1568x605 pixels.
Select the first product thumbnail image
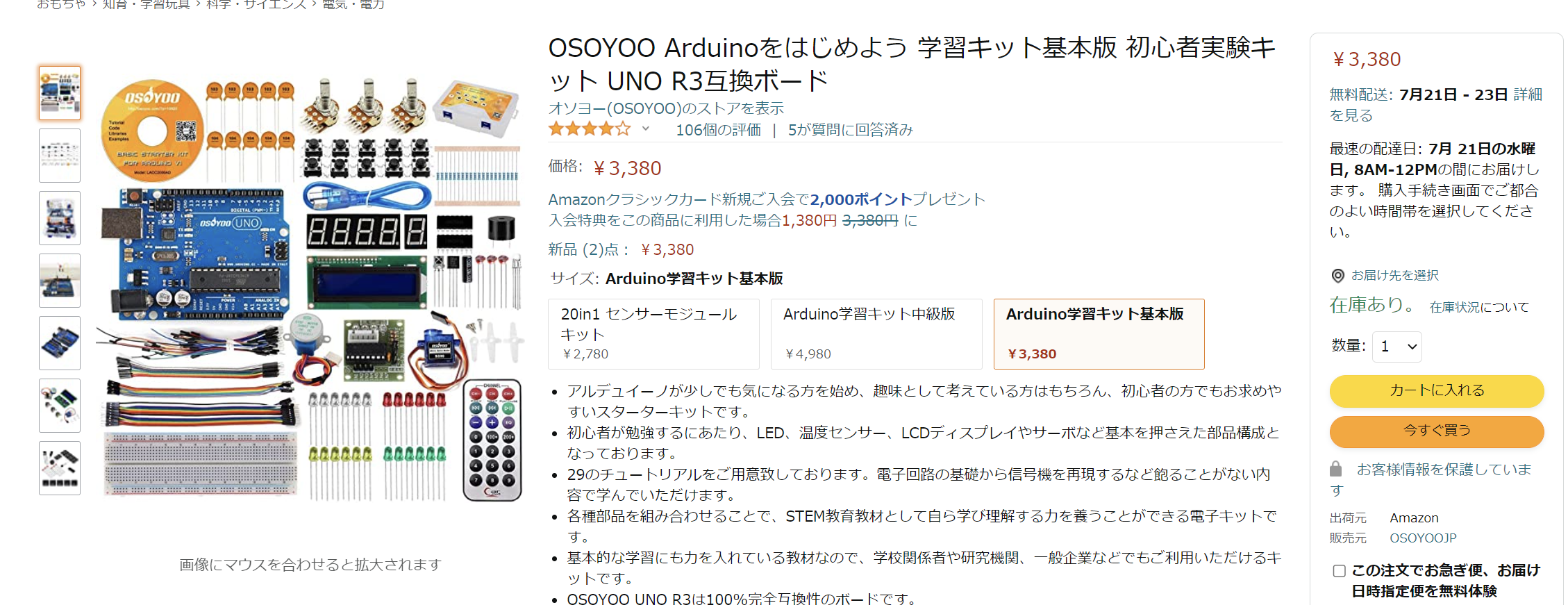pyautogui.click(x=60, y=93)
